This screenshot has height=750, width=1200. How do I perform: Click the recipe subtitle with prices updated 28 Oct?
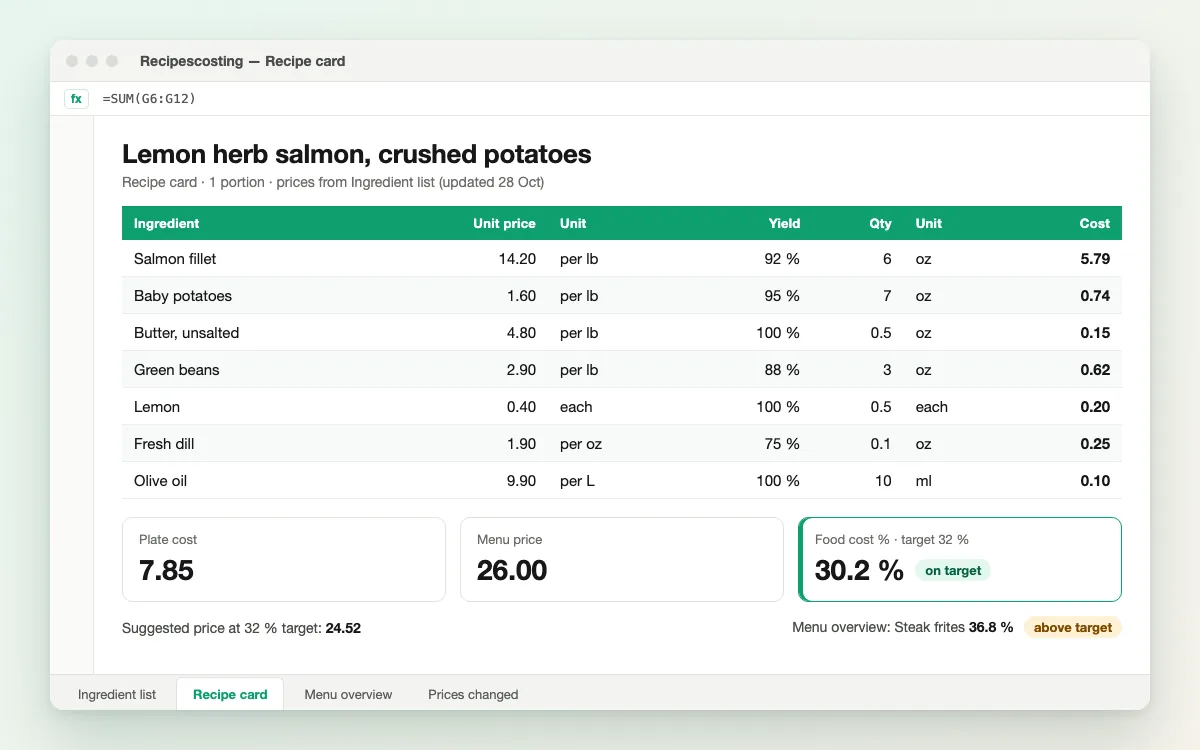pos(333,182)
